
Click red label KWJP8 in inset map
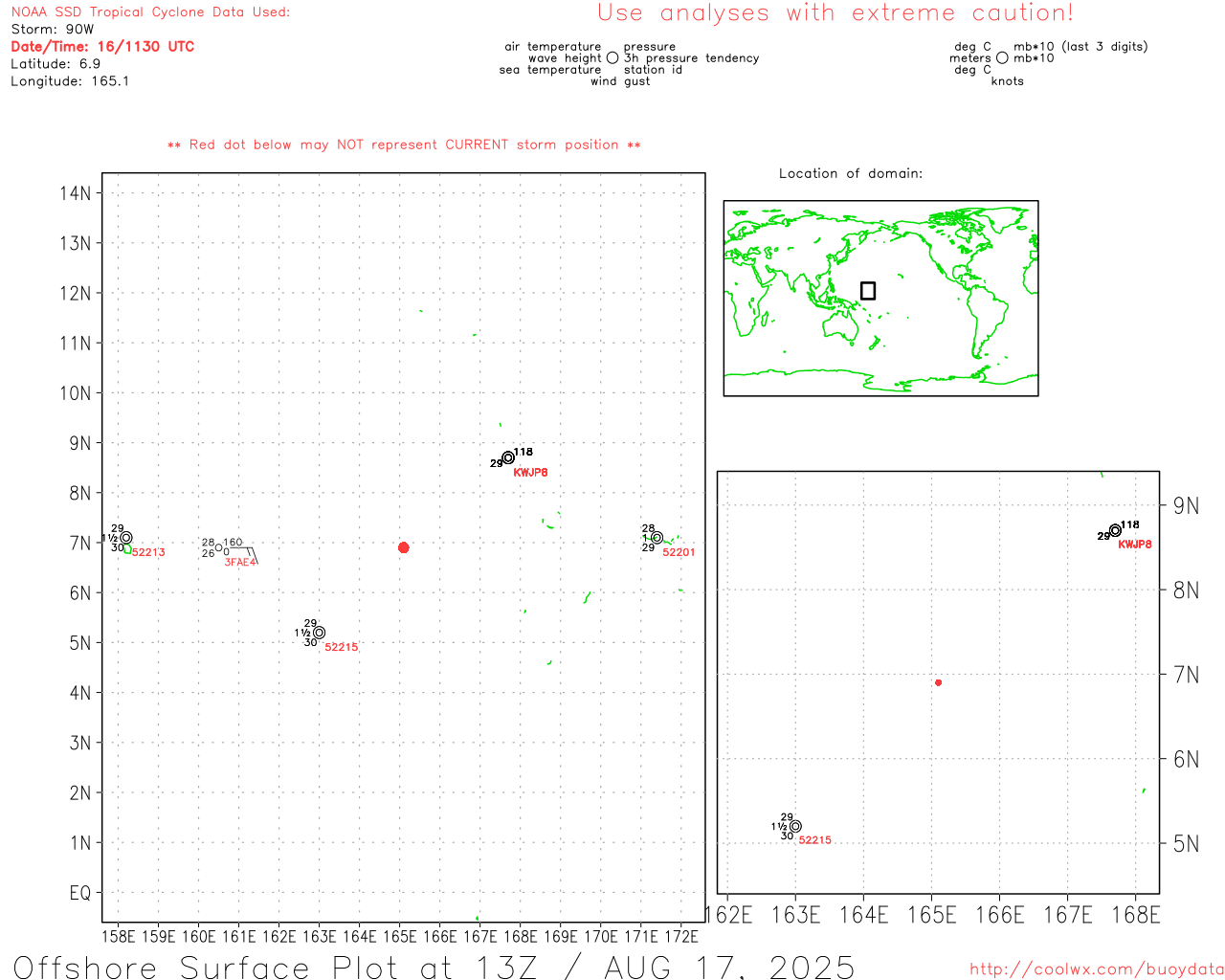tap(1135, 545)
